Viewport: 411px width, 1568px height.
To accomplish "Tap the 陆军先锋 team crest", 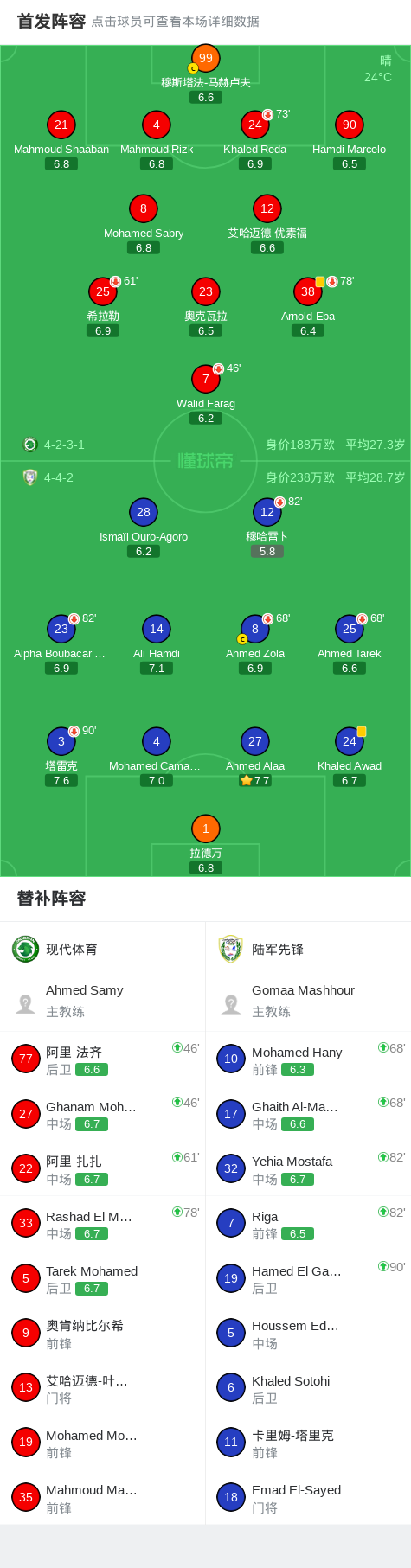I will tap(231, 949).
